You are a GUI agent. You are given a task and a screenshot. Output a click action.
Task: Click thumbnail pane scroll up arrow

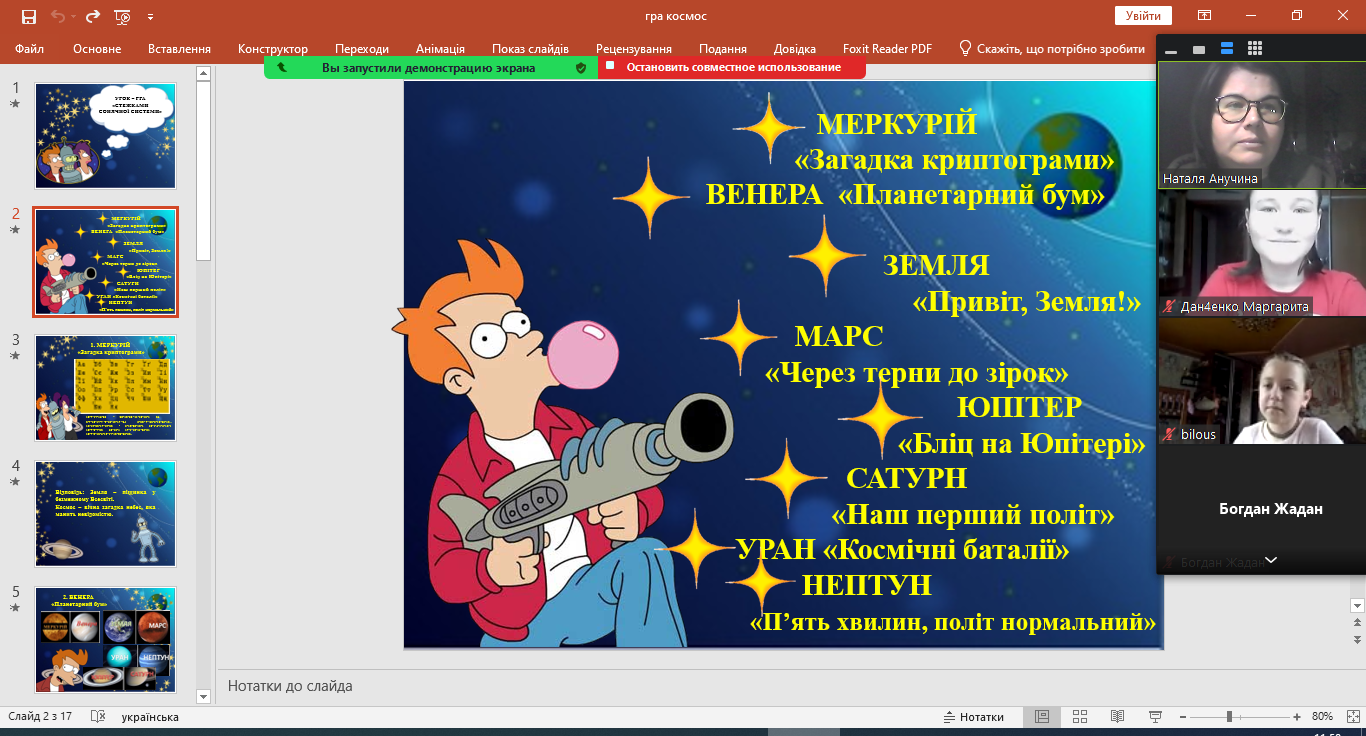(x=203, y=73)
